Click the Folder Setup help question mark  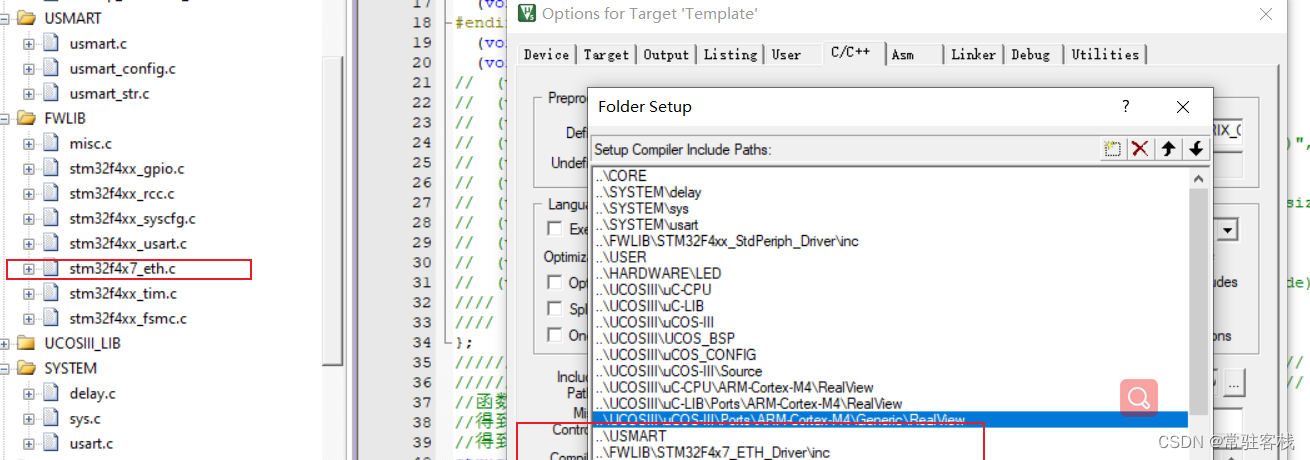pos(1125,106)
